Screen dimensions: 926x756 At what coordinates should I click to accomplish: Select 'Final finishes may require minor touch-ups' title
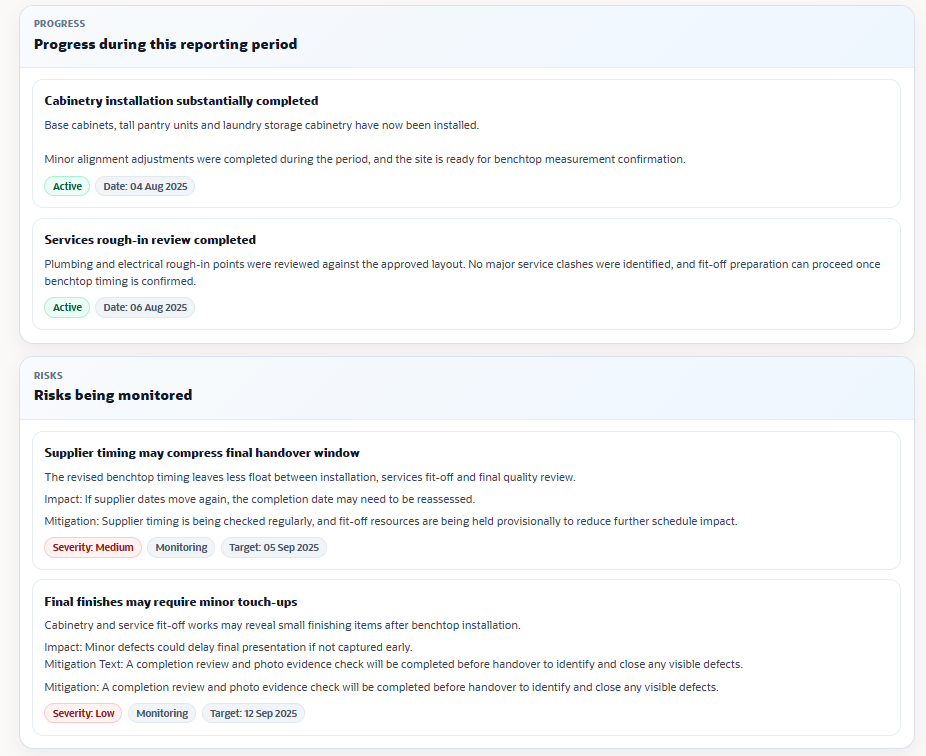tap(171, 602)
